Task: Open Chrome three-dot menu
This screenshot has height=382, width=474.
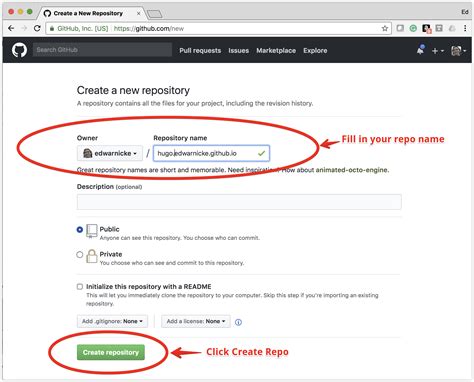Action: pos(465,28)
